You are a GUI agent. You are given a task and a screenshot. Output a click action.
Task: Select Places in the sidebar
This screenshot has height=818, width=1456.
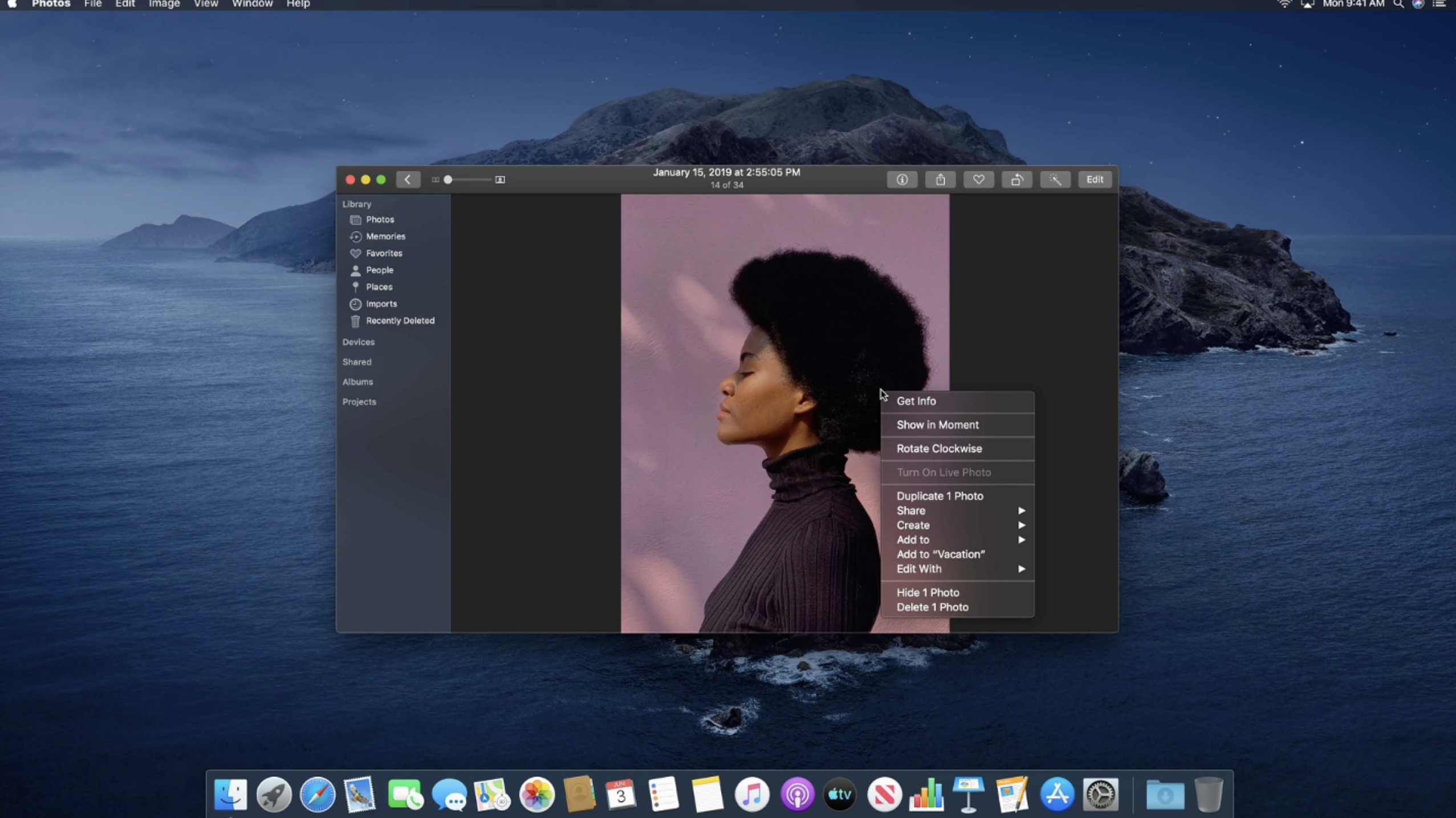point(379,287)
